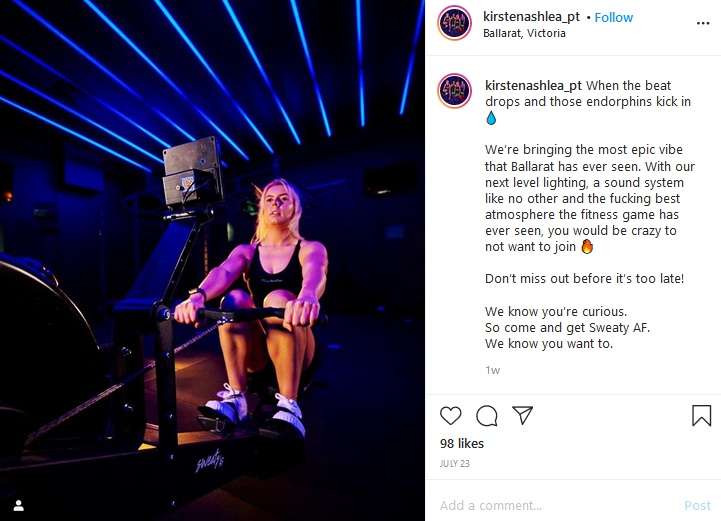Open the three-dot more options menu

703,23
